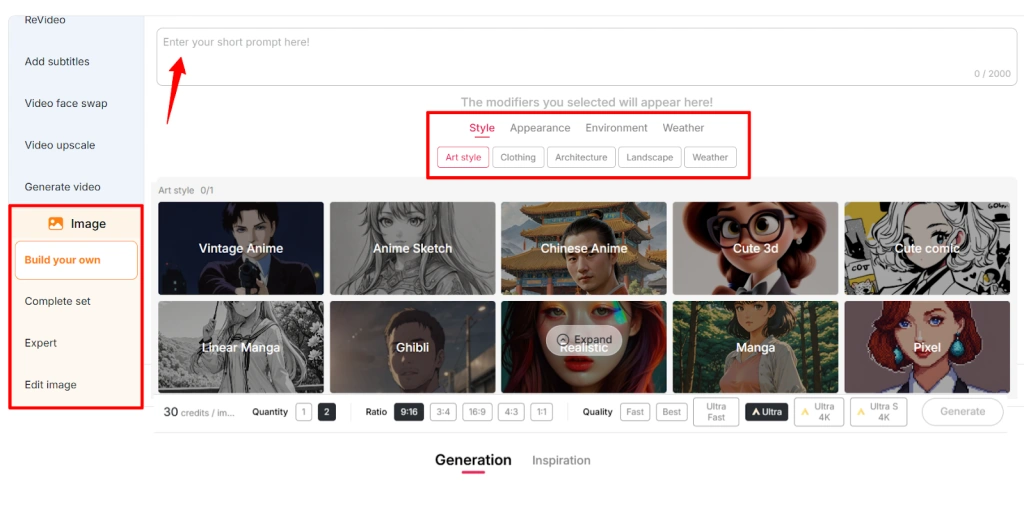Pick the Manga style thumbnail

756,347
